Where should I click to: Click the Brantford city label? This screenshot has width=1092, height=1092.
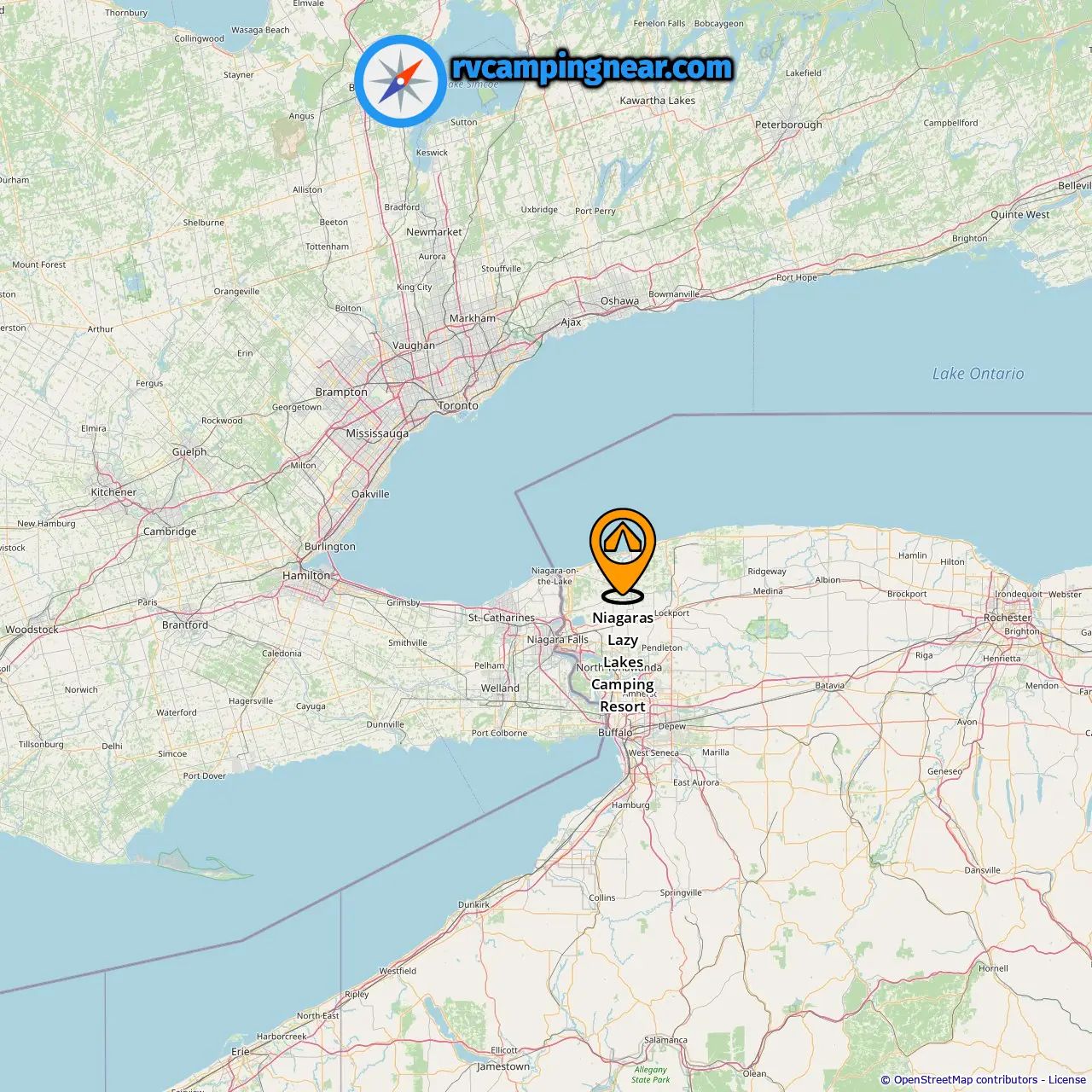point(185,624)
